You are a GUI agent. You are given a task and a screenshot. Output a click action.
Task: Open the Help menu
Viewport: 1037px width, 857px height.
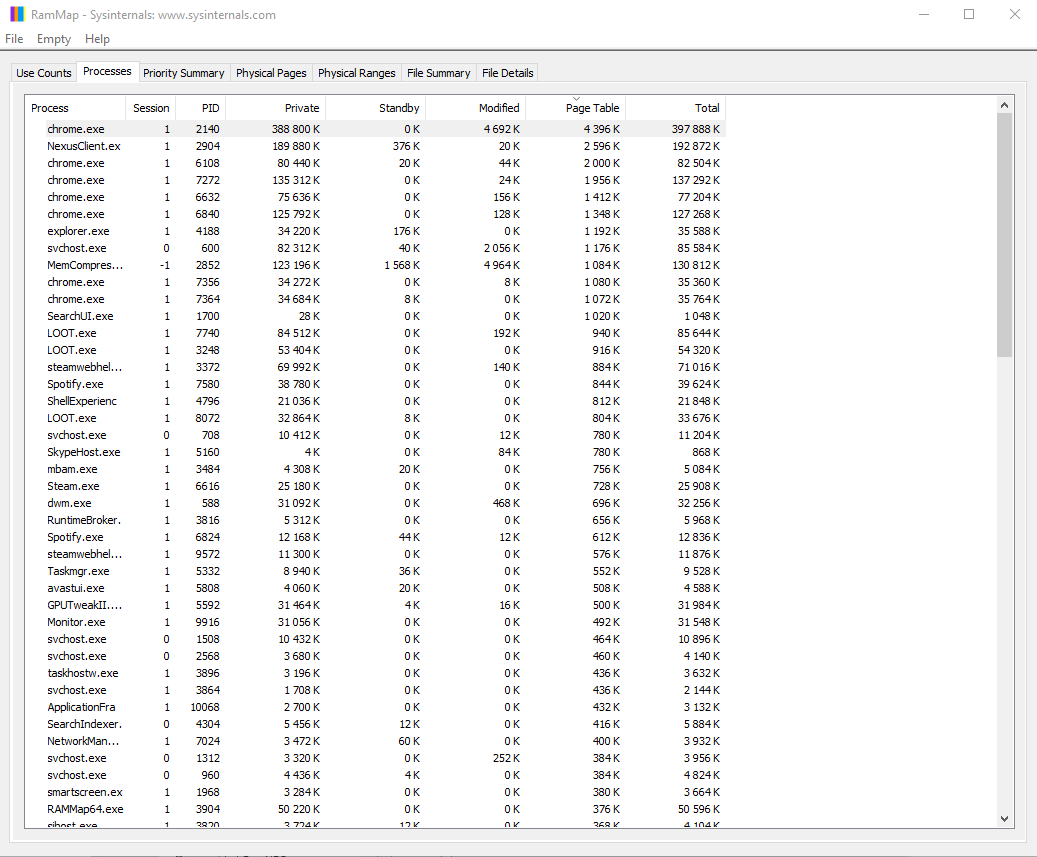click(97, 39)
